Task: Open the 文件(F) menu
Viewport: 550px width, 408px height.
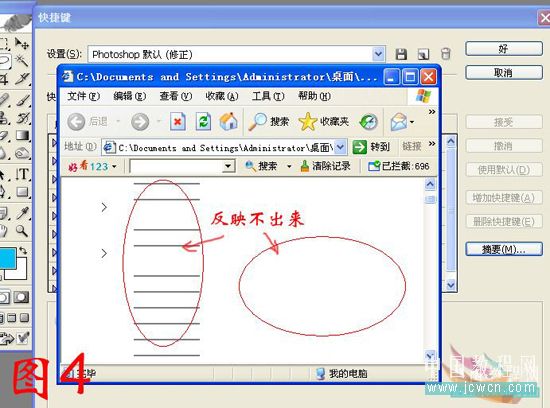Action: pos(83,96)
